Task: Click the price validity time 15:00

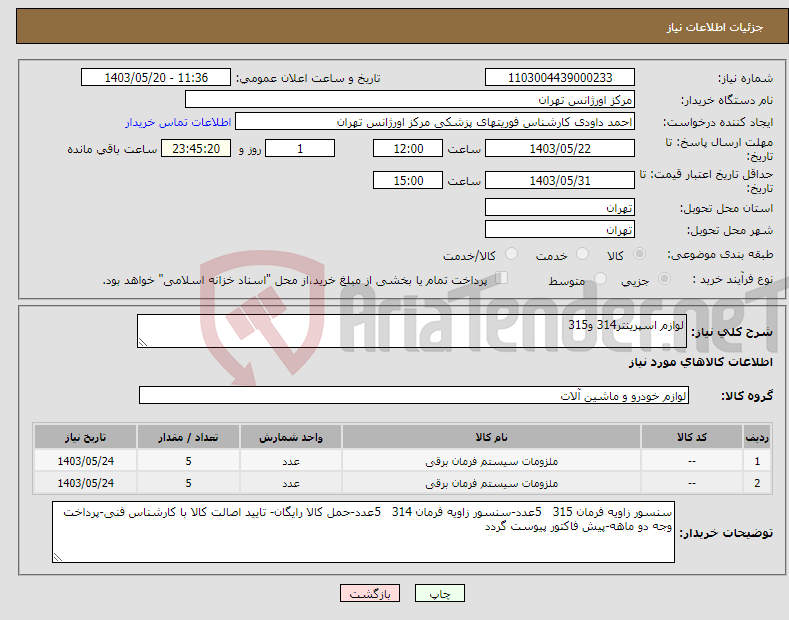Action: (408, 180)
